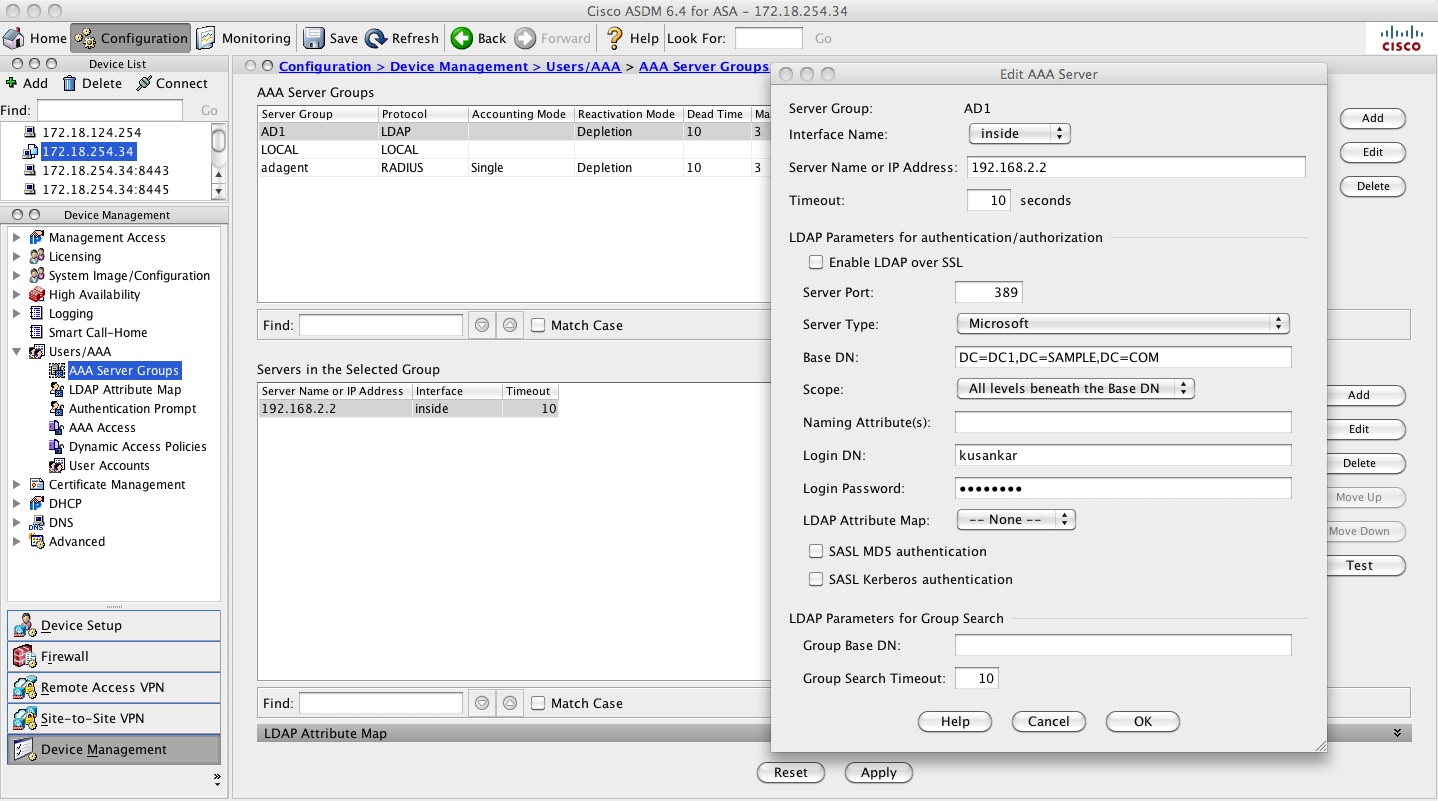This screenshot has width=1438, height=801.
Task: Select LDAP Attribute Map tree item
Action: pos(125,389)
